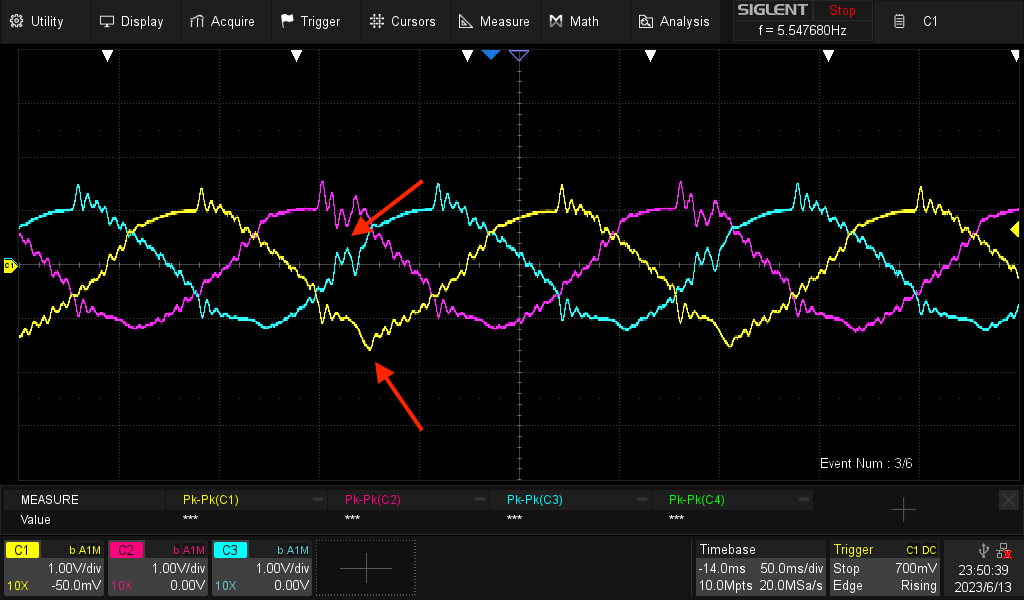Click the 10.0Mpts memory depth value
This screenshot has width=1024, height=600.
tap(725, 586)
